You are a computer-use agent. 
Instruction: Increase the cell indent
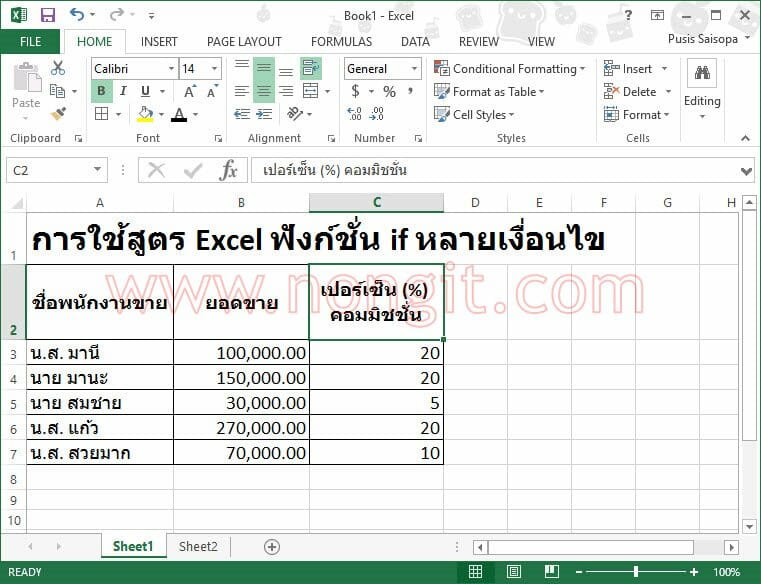[x=264, y=114]
